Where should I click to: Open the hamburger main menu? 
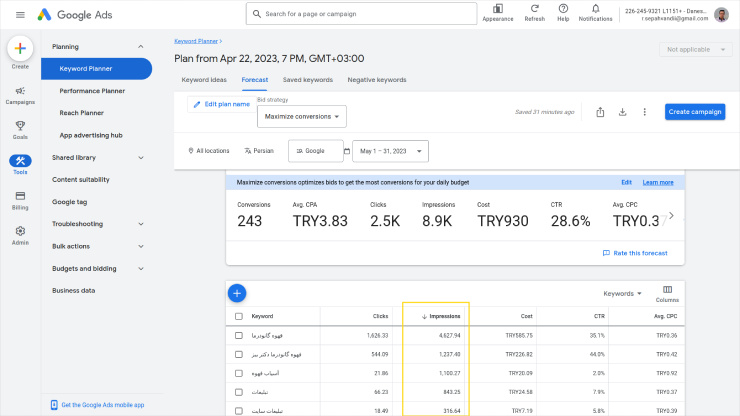click(20, 15)
